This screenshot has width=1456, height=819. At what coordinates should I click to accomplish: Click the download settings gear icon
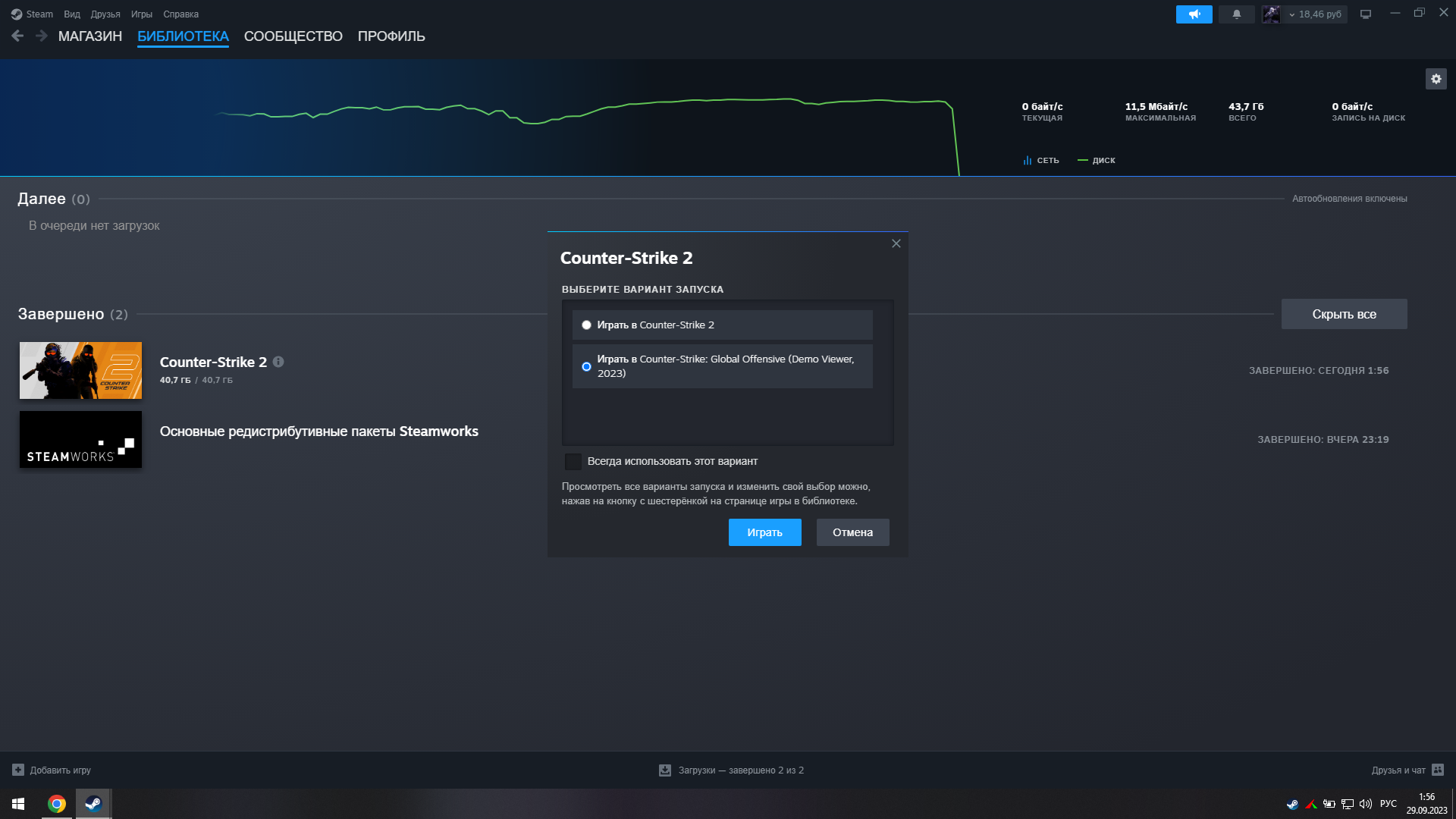(1436, 78)
